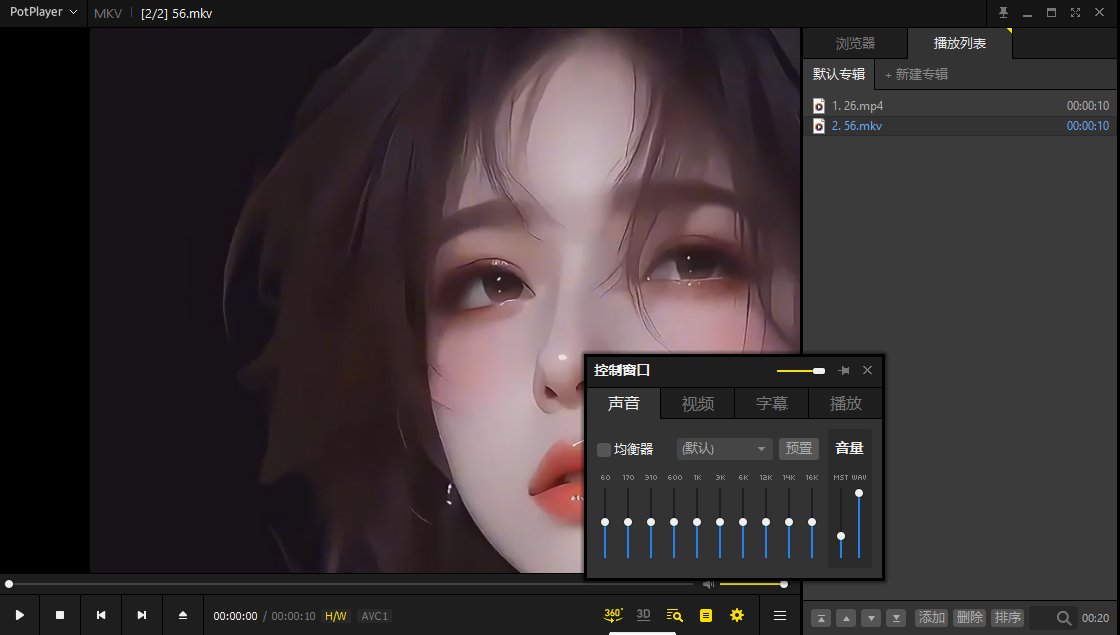Move the playlist item to the top

click(x=821, y=618)
